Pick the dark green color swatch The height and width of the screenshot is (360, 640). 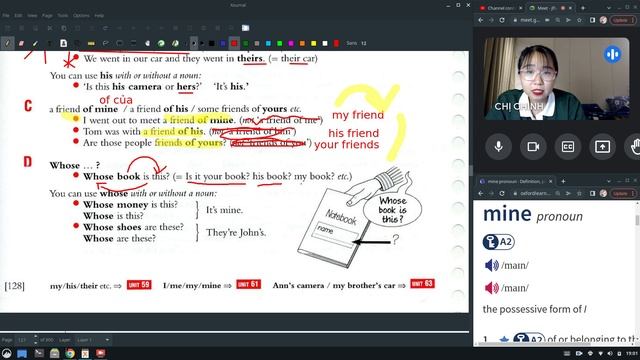(x=246, y=43)
